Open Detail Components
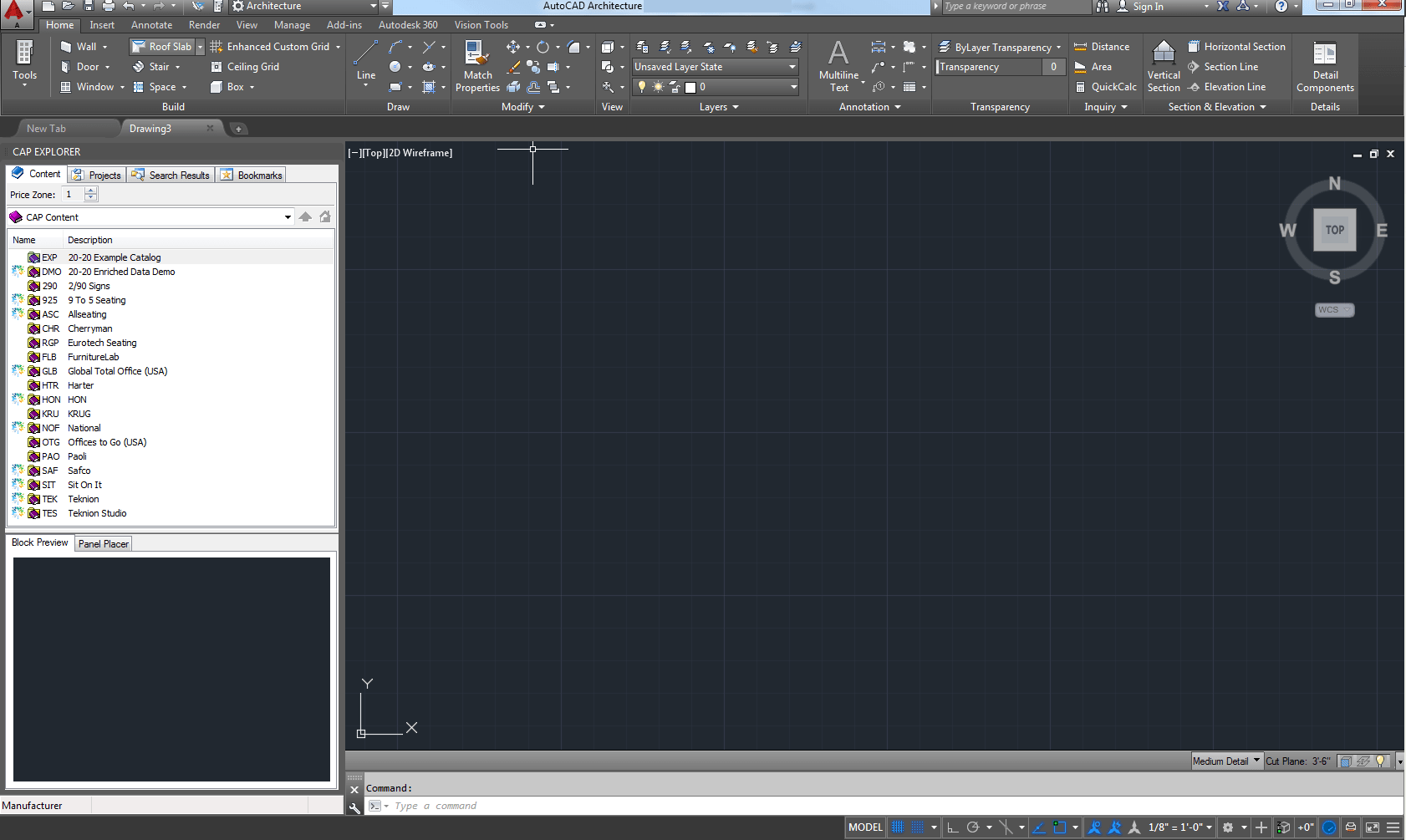The height and width of the screenshot is (840, 1406). click(x=1325, y=66)
